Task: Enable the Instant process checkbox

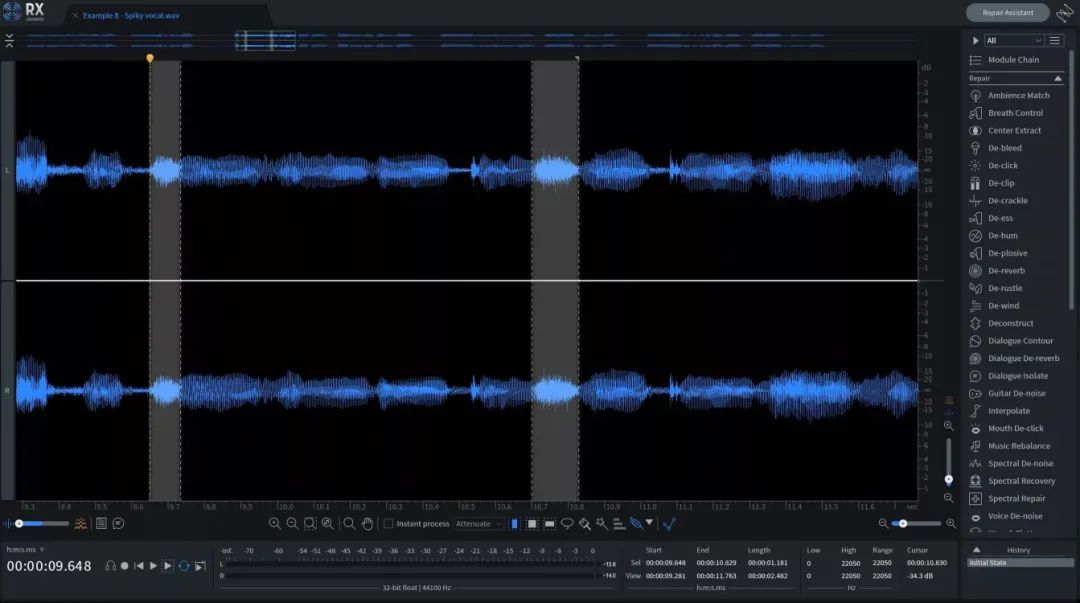Action: click(x=388, y=524)
